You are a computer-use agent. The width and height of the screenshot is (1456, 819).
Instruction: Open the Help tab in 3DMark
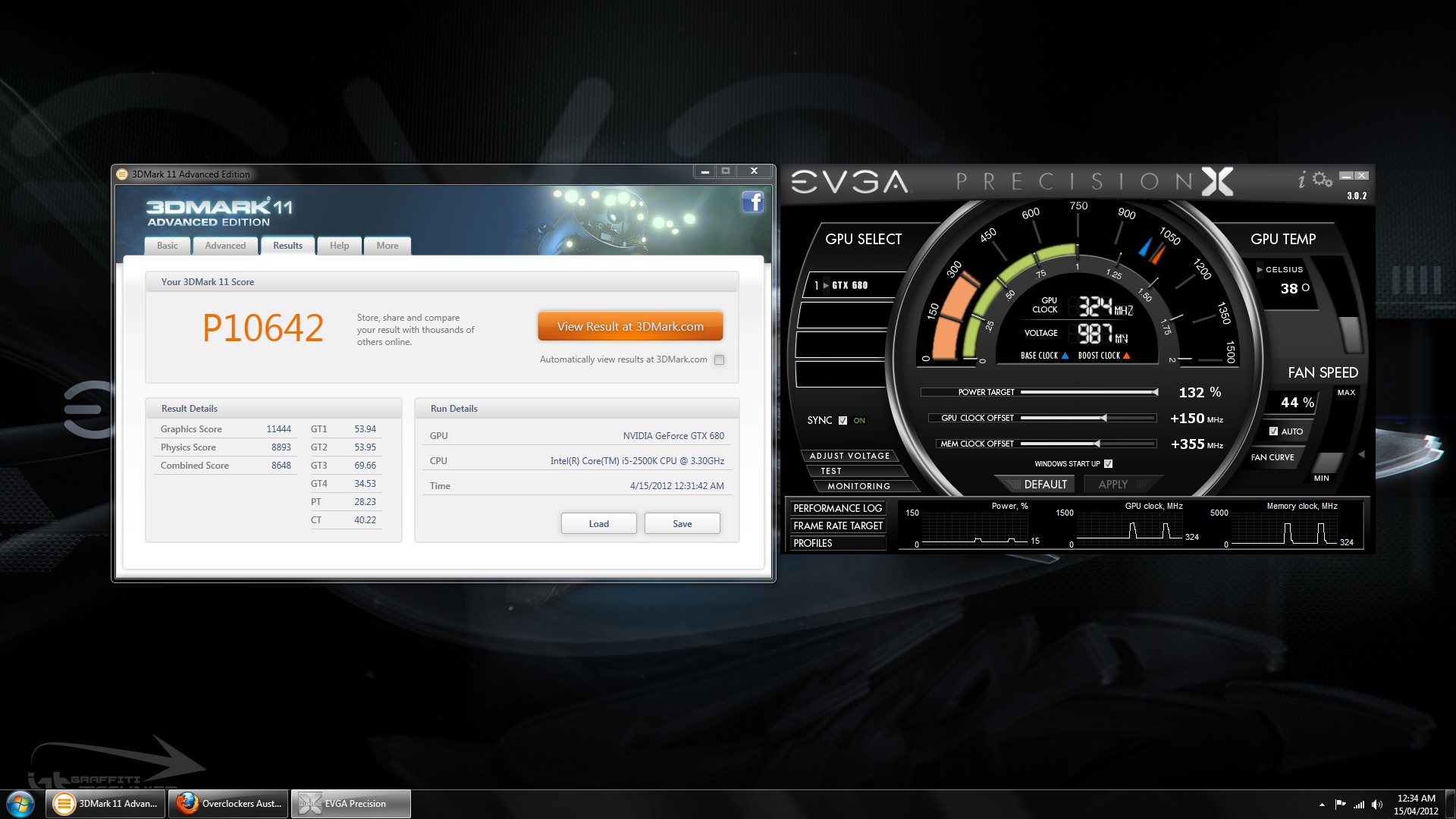(339, 246)
